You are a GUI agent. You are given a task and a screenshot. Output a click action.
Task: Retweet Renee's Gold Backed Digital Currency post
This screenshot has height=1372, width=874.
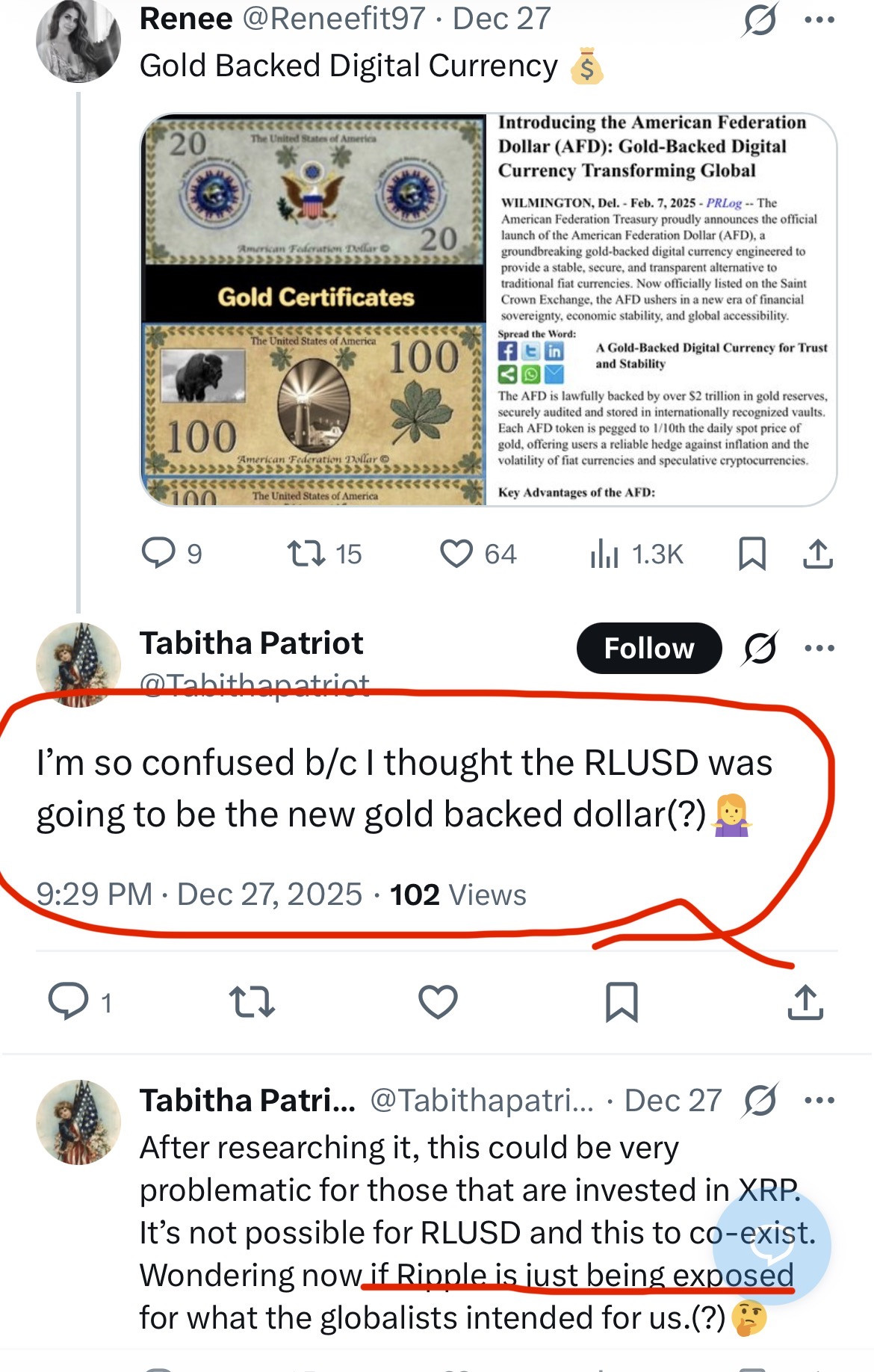[x=306, y=554]
